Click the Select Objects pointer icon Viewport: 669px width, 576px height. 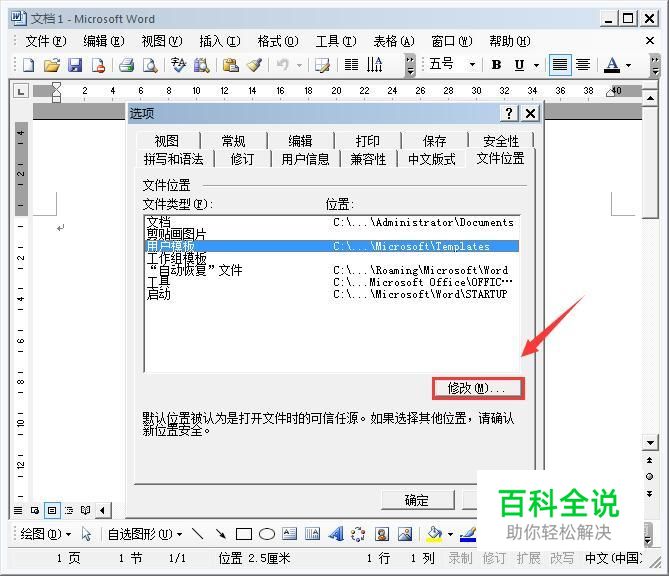[x=87, y=534]
